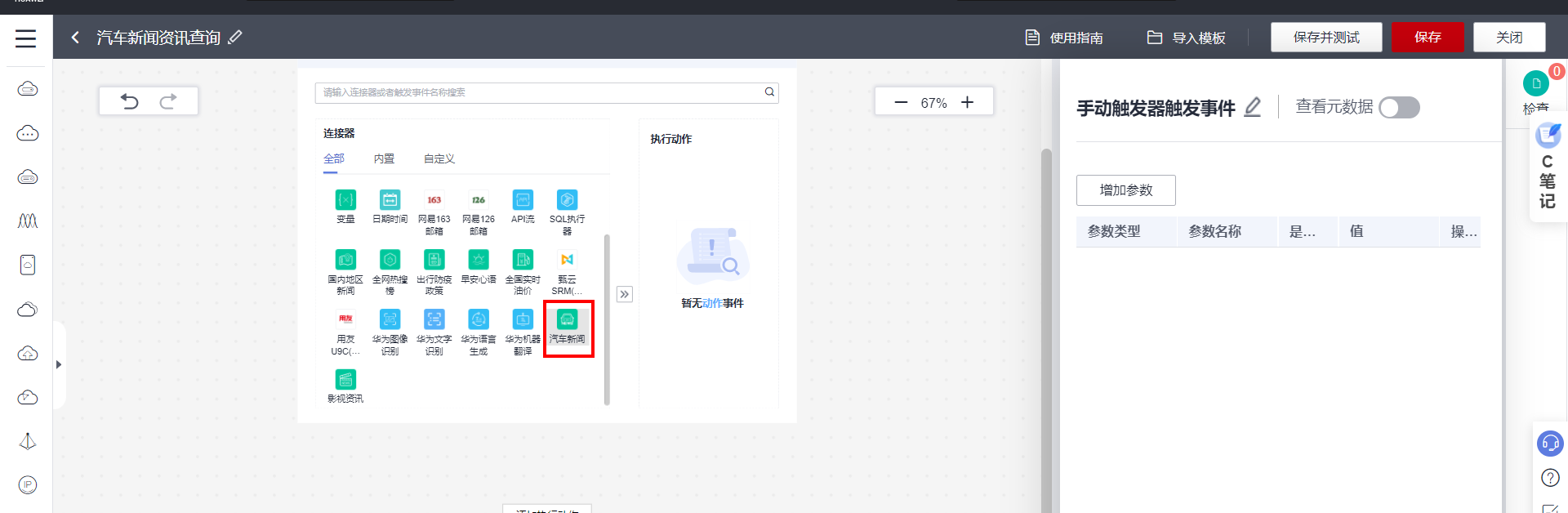
Task: Open the help question mark icon
Action: coord(1550,478)
